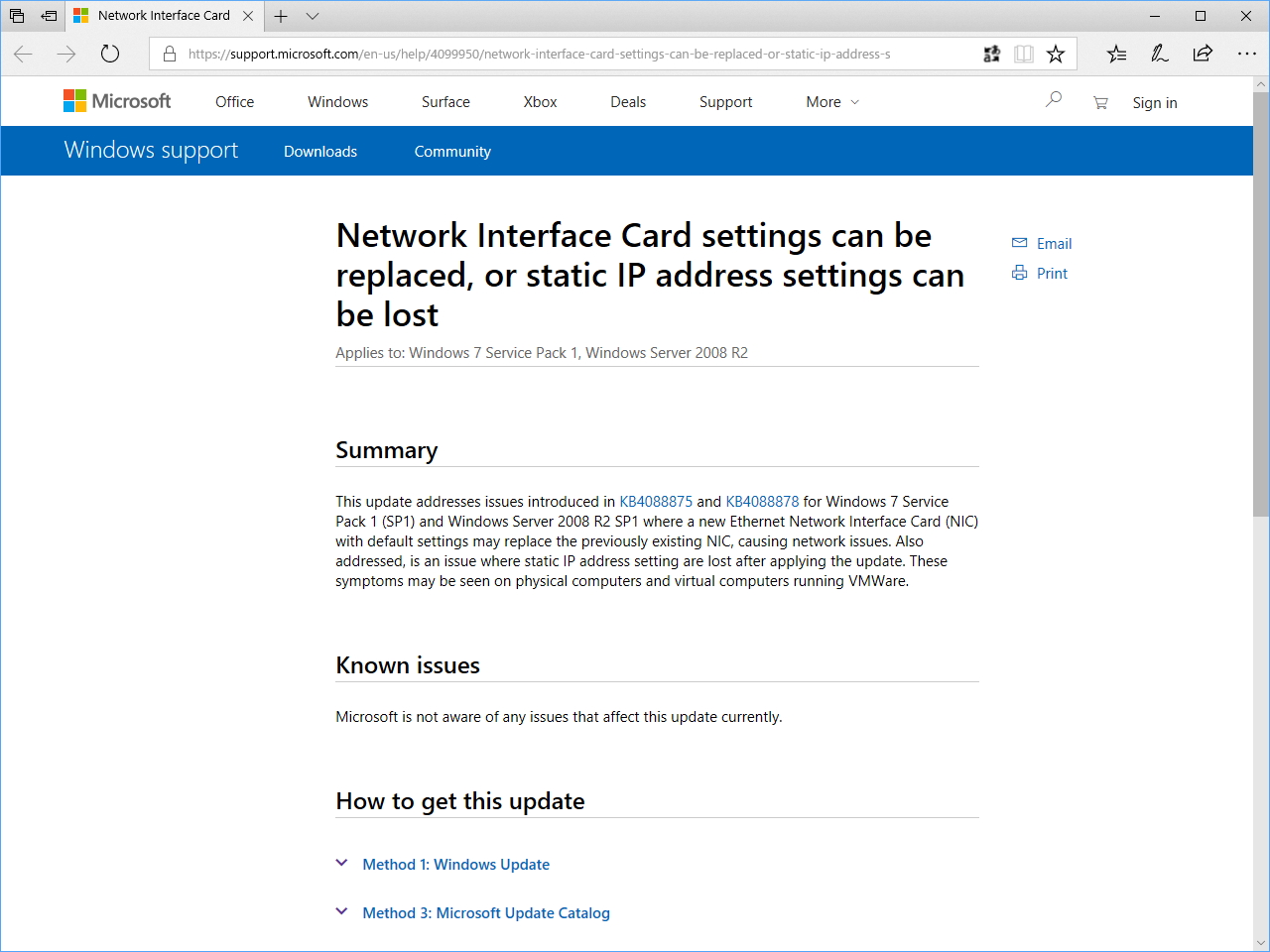Click the Share page icon
Viewport: 1270px width, 952px height.
click(1203, 54)
